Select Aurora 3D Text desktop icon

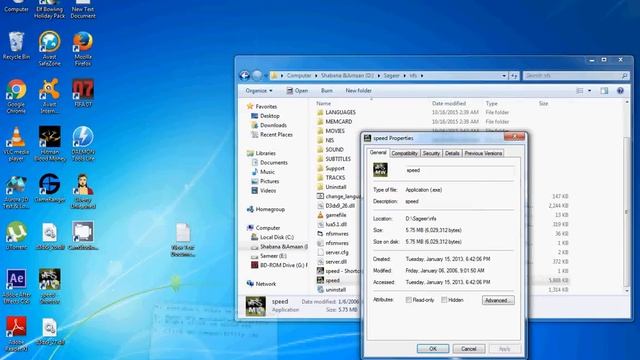click(x=16, y=192)
